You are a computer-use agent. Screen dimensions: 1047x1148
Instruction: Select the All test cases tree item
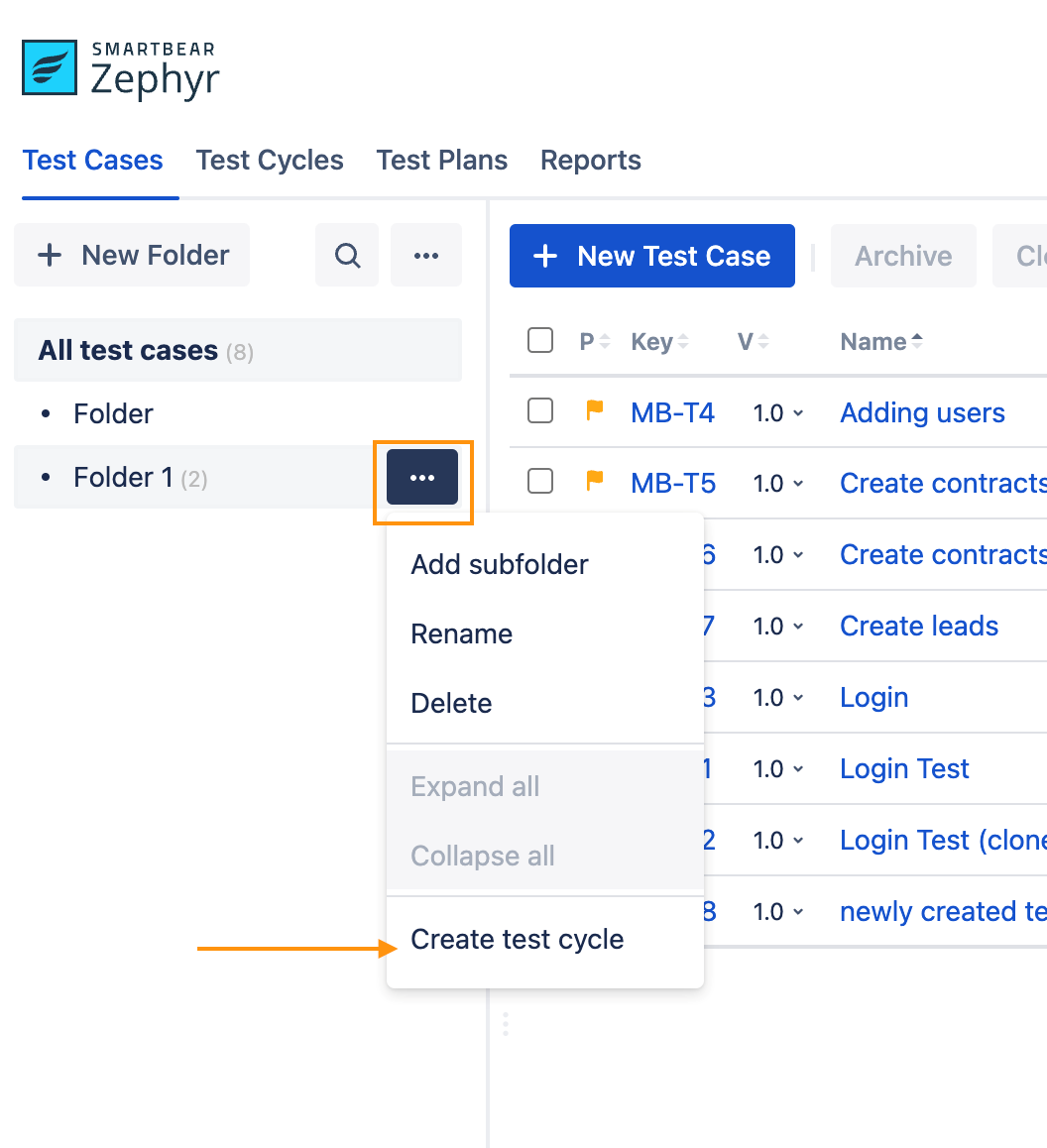click(x=128, y=351)
